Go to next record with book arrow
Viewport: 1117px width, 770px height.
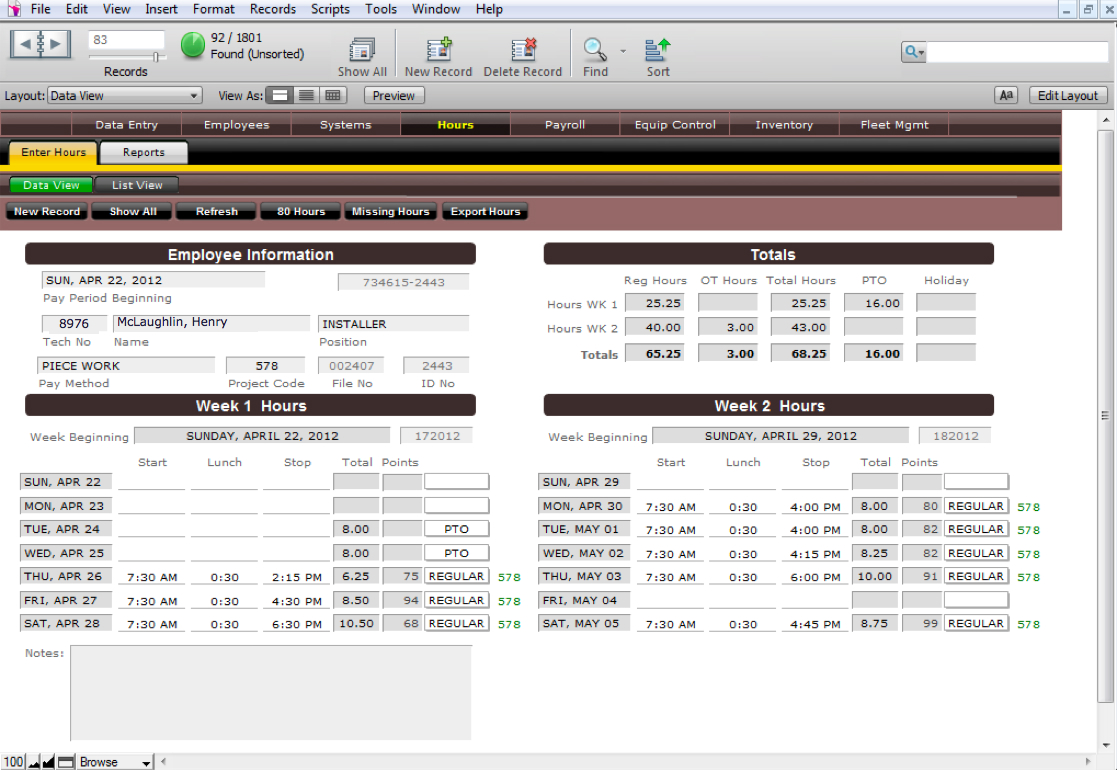tap(56, 44)
